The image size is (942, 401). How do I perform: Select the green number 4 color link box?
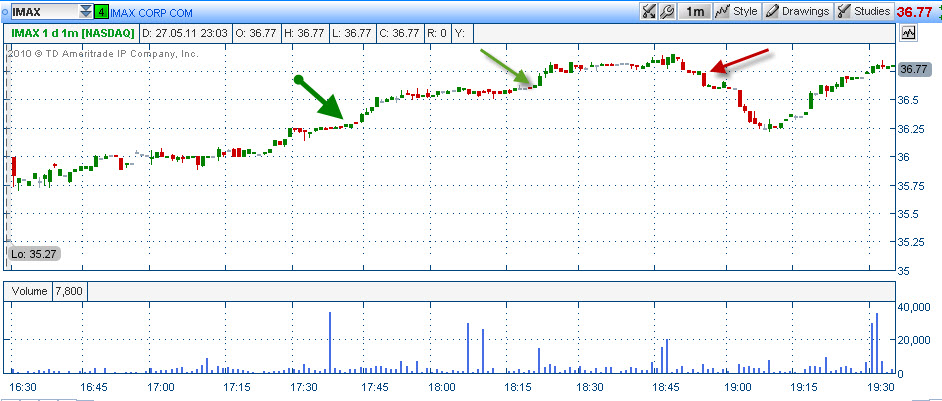pos(102,11)
